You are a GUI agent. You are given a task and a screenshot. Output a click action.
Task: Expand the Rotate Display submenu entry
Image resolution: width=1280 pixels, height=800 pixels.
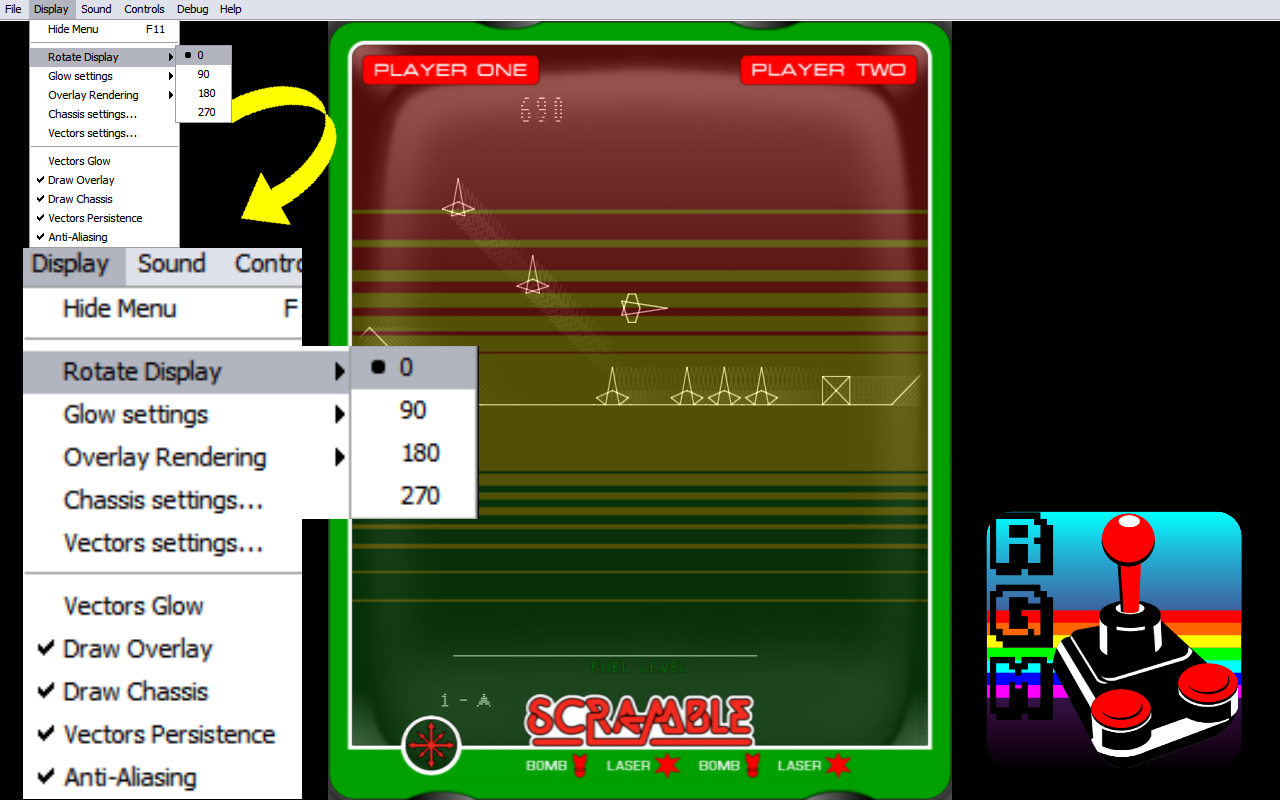(x=104, y=57)
